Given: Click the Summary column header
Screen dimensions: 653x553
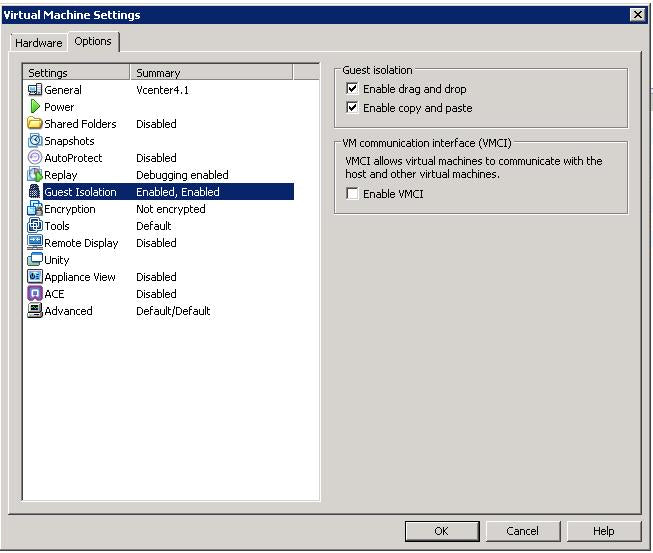Looking at the screenshot, I should tap(211, 73).
